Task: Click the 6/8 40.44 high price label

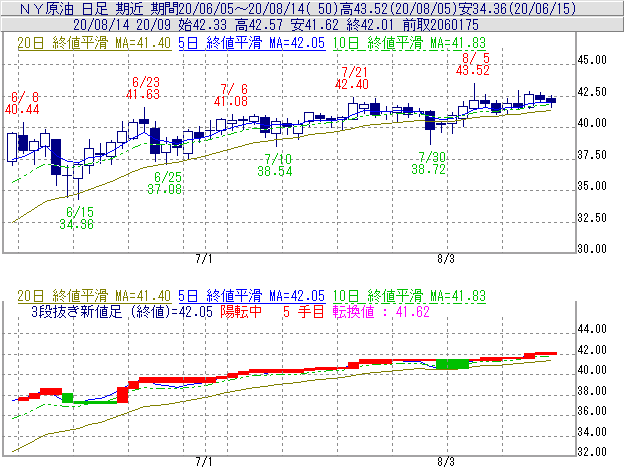Action: [x=22, y=103]
